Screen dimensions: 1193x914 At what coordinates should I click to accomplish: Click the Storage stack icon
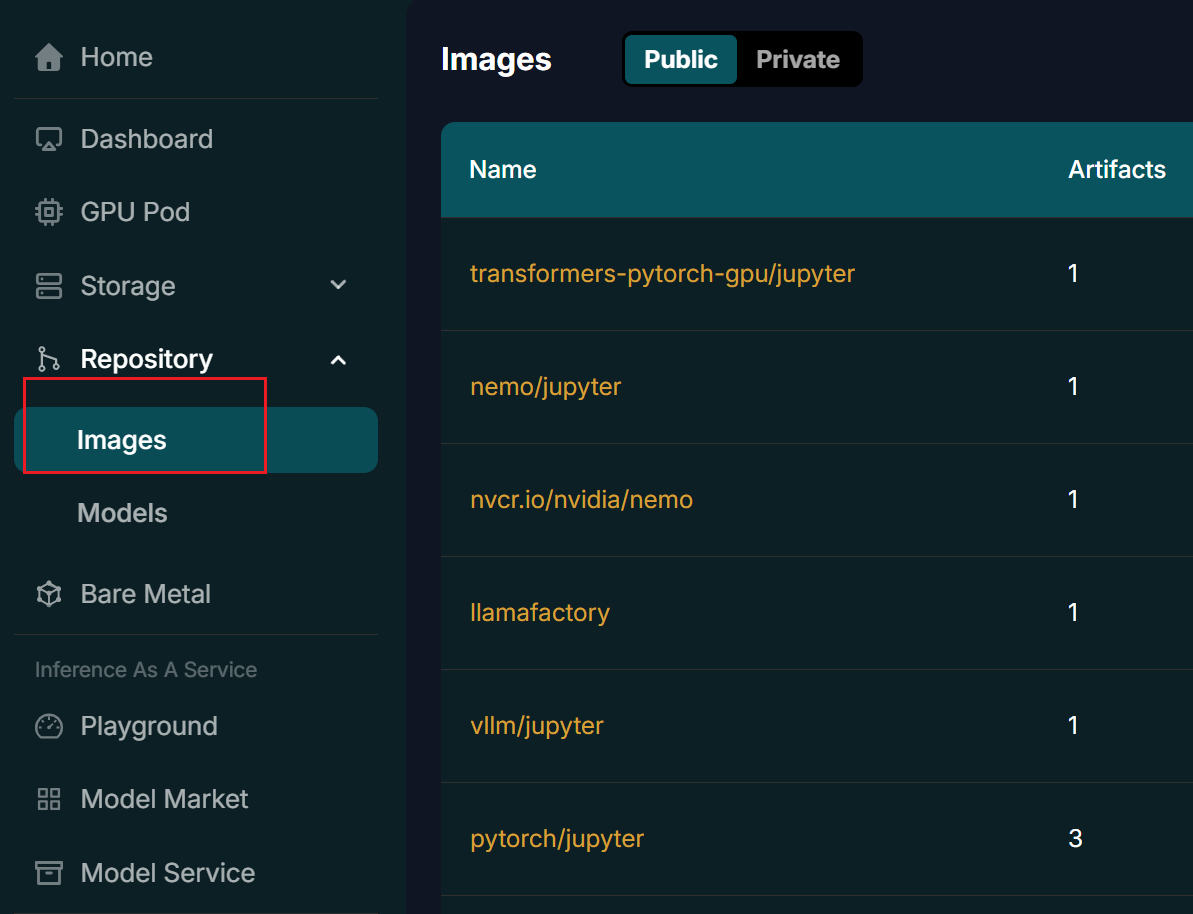coord(48,285)
